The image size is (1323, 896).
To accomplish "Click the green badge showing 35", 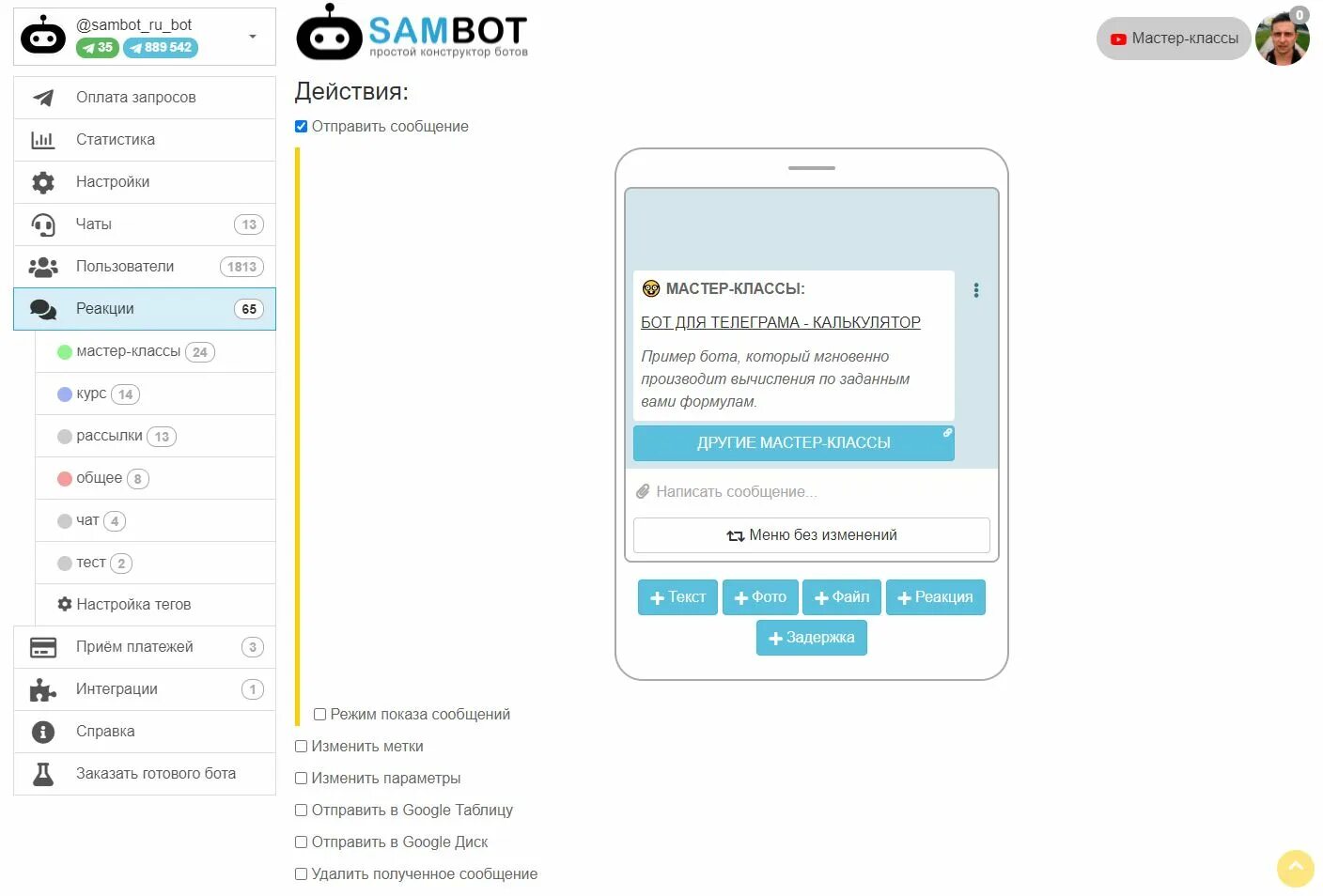I will (x=98, y=48).
